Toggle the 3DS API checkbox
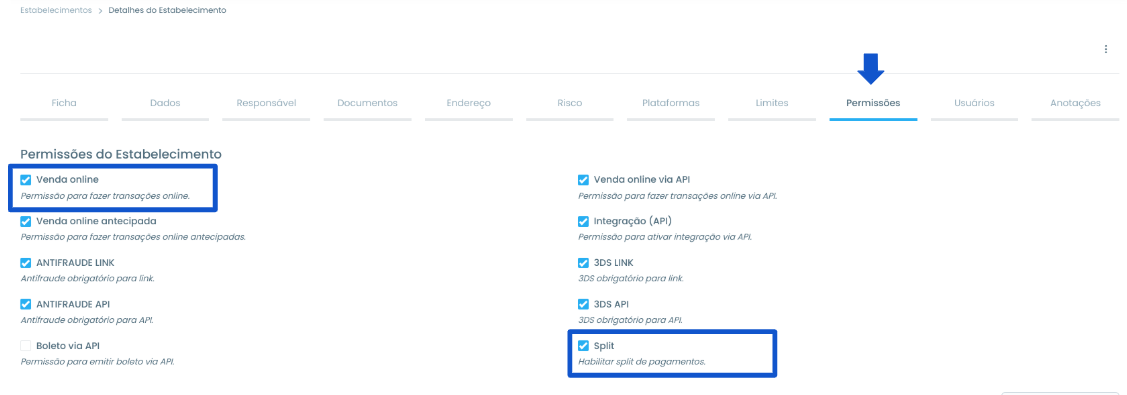The height and width of the screenshot is (395, 1127). [x=584, y=305]
